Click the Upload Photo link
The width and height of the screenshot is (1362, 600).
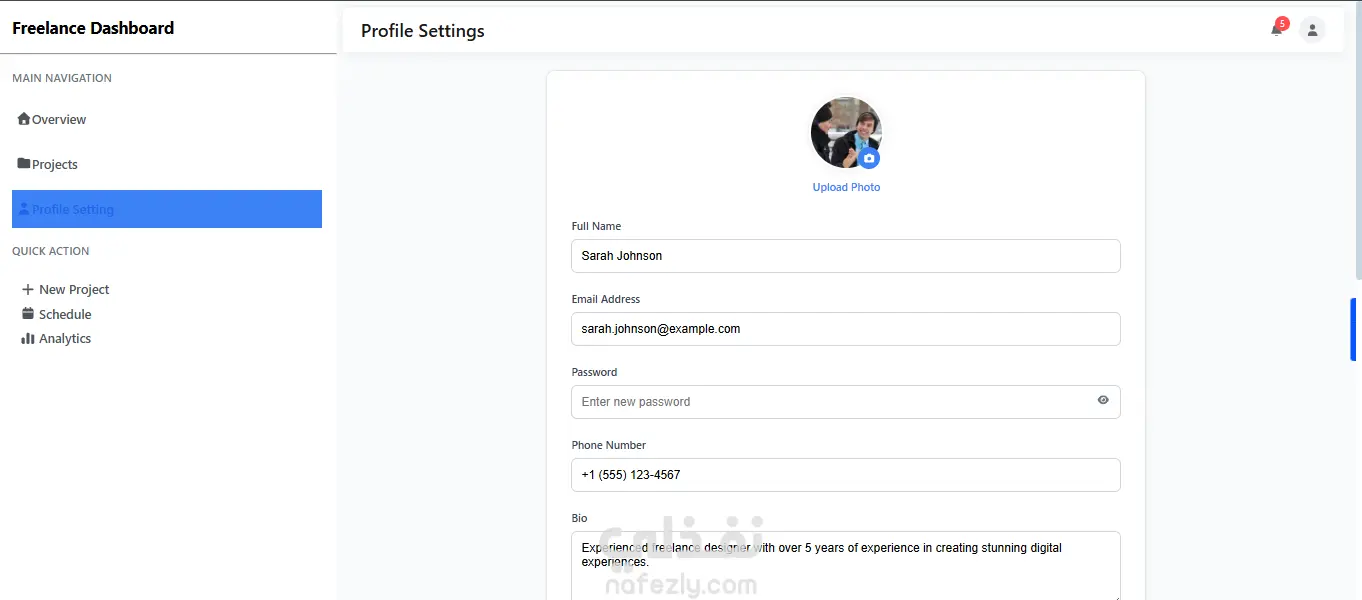846,187
